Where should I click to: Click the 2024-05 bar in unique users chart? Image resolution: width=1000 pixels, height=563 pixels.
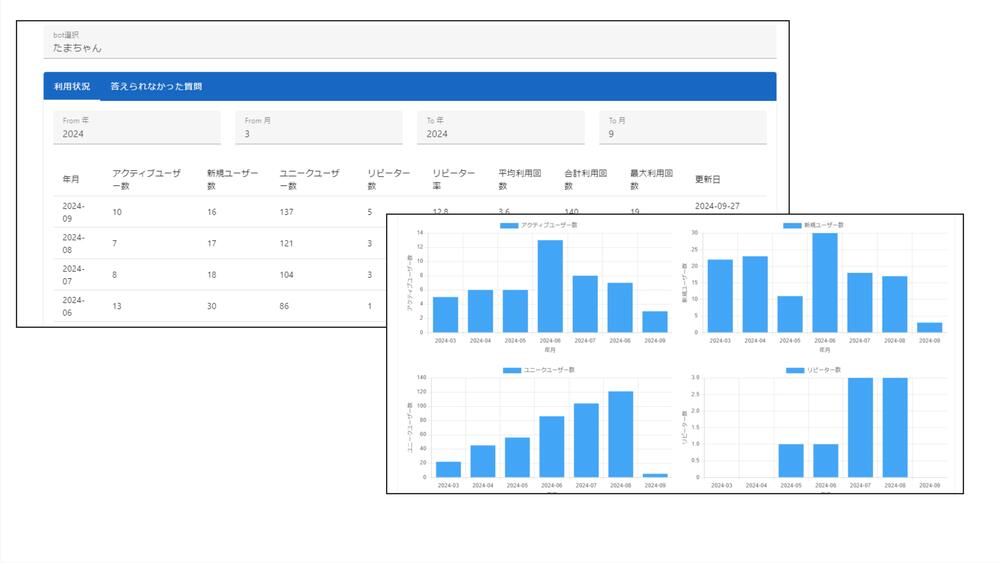517,457
